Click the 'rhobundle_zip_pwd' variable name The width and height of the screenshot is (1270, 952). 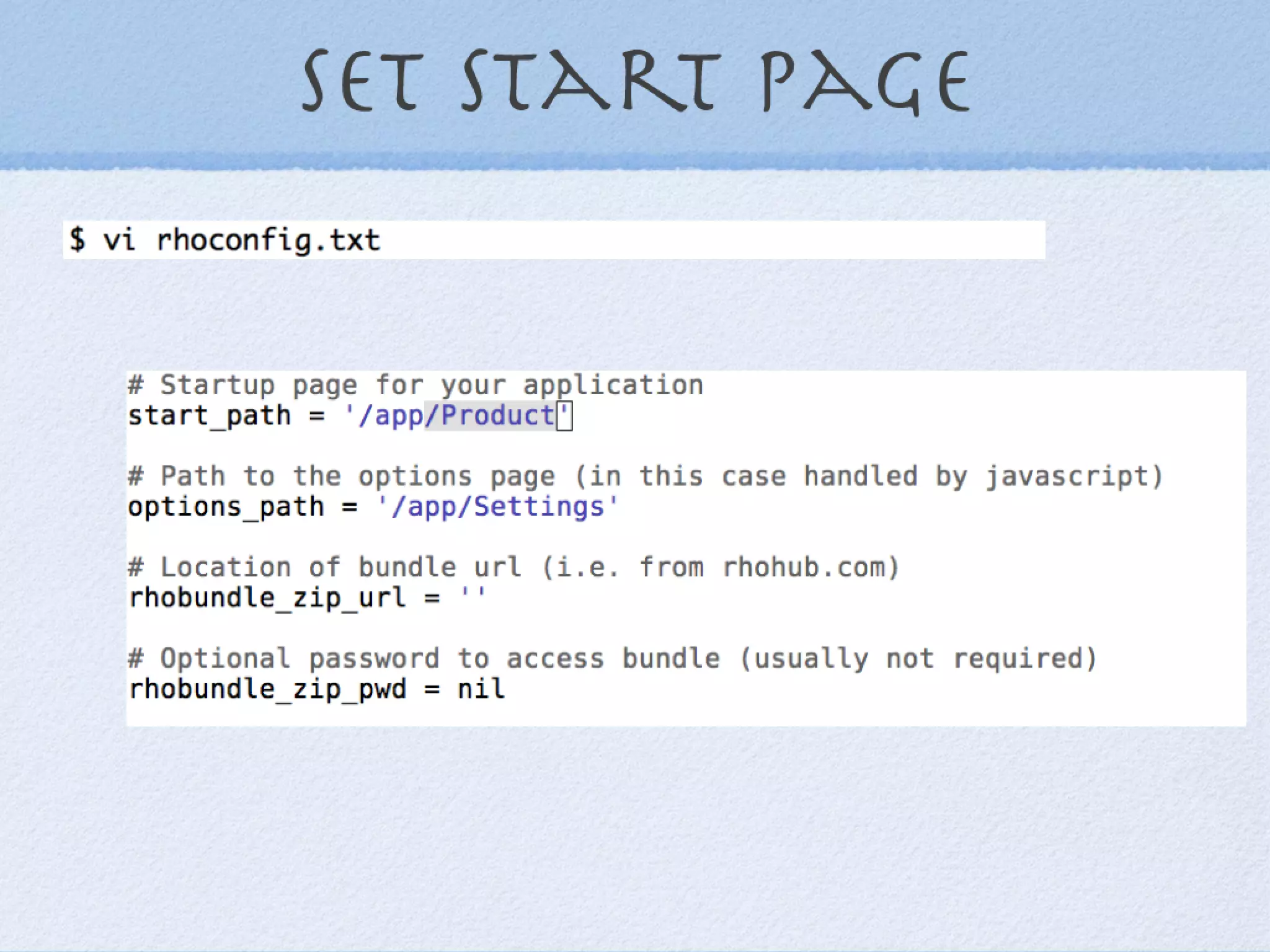pos(267,689)
